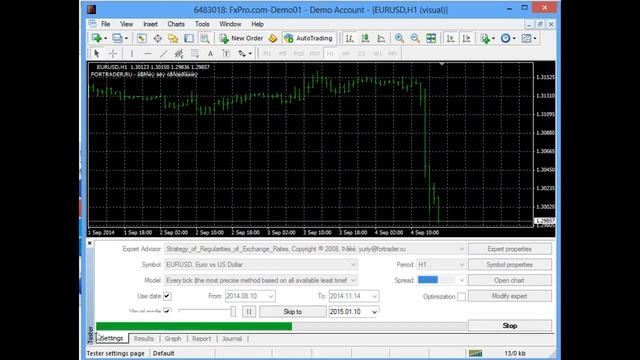This screenshot has width=640, height=360.
Task: Click the Expert properties button
Action: coord(509,249)
